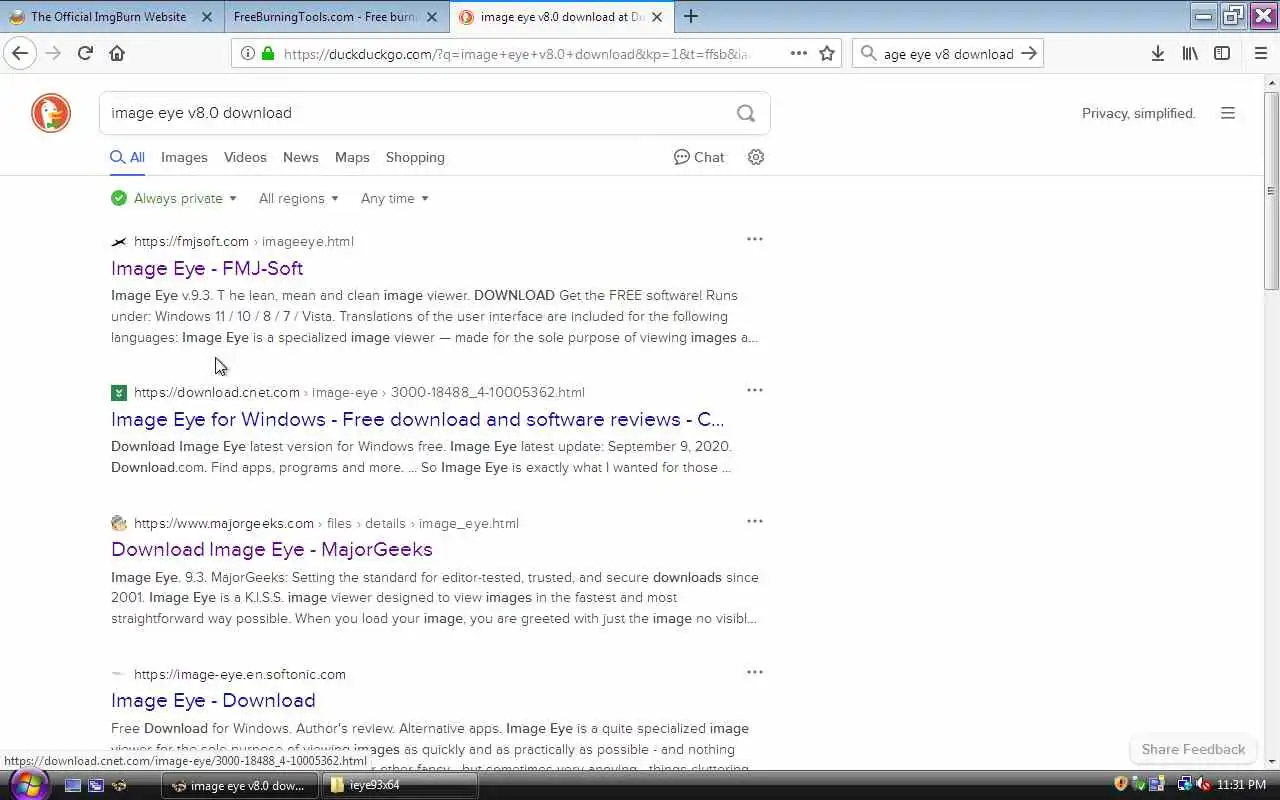Toggle the Firefox sidebar view

click(1222, 53)
